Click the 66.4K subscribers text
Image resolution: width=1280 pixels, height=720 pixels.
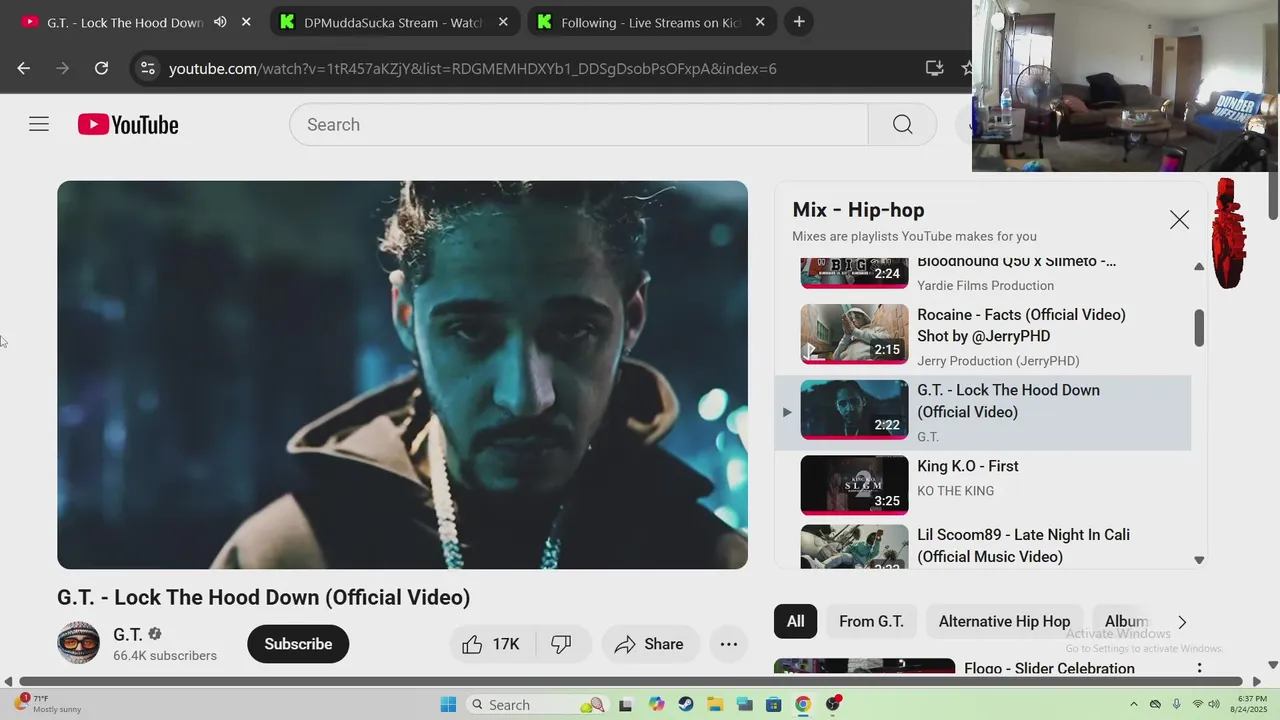[165, 656]
